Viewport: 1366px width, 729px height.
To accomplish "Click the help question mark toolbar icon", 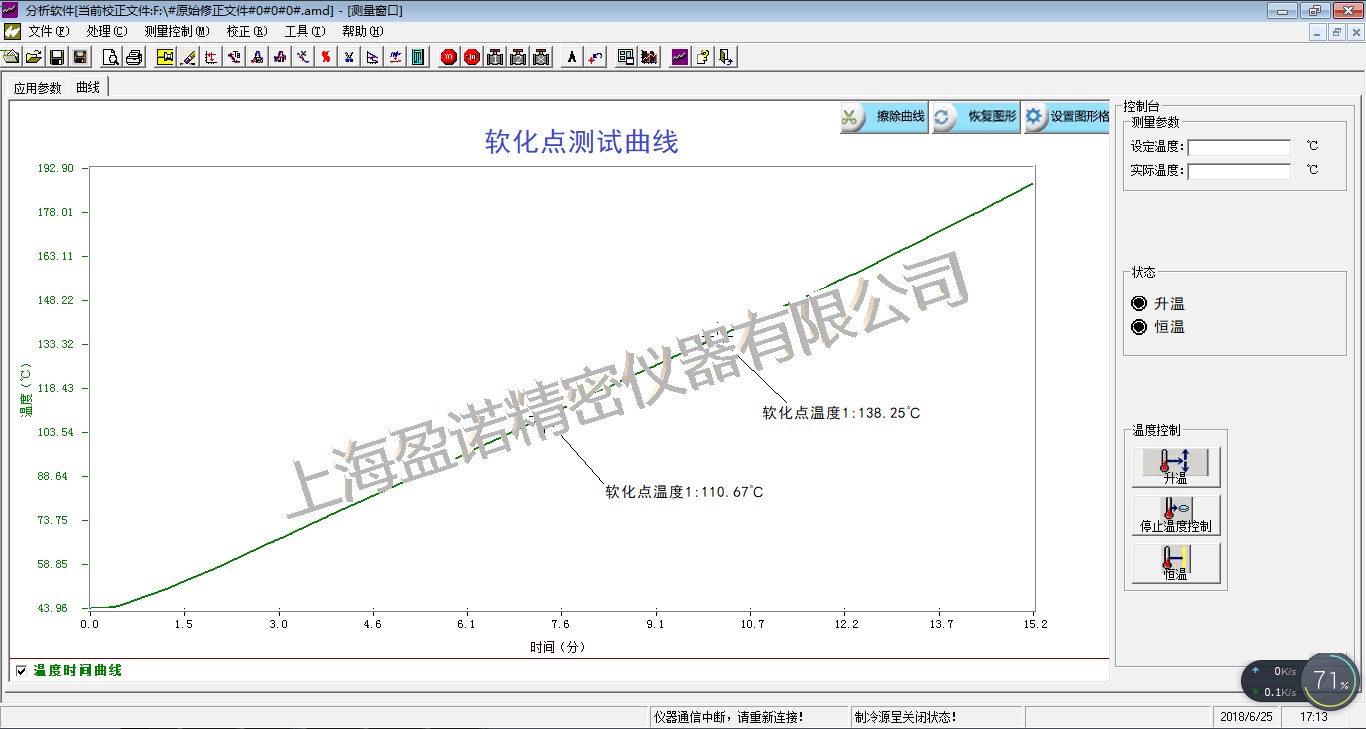I will click(703, 57).
